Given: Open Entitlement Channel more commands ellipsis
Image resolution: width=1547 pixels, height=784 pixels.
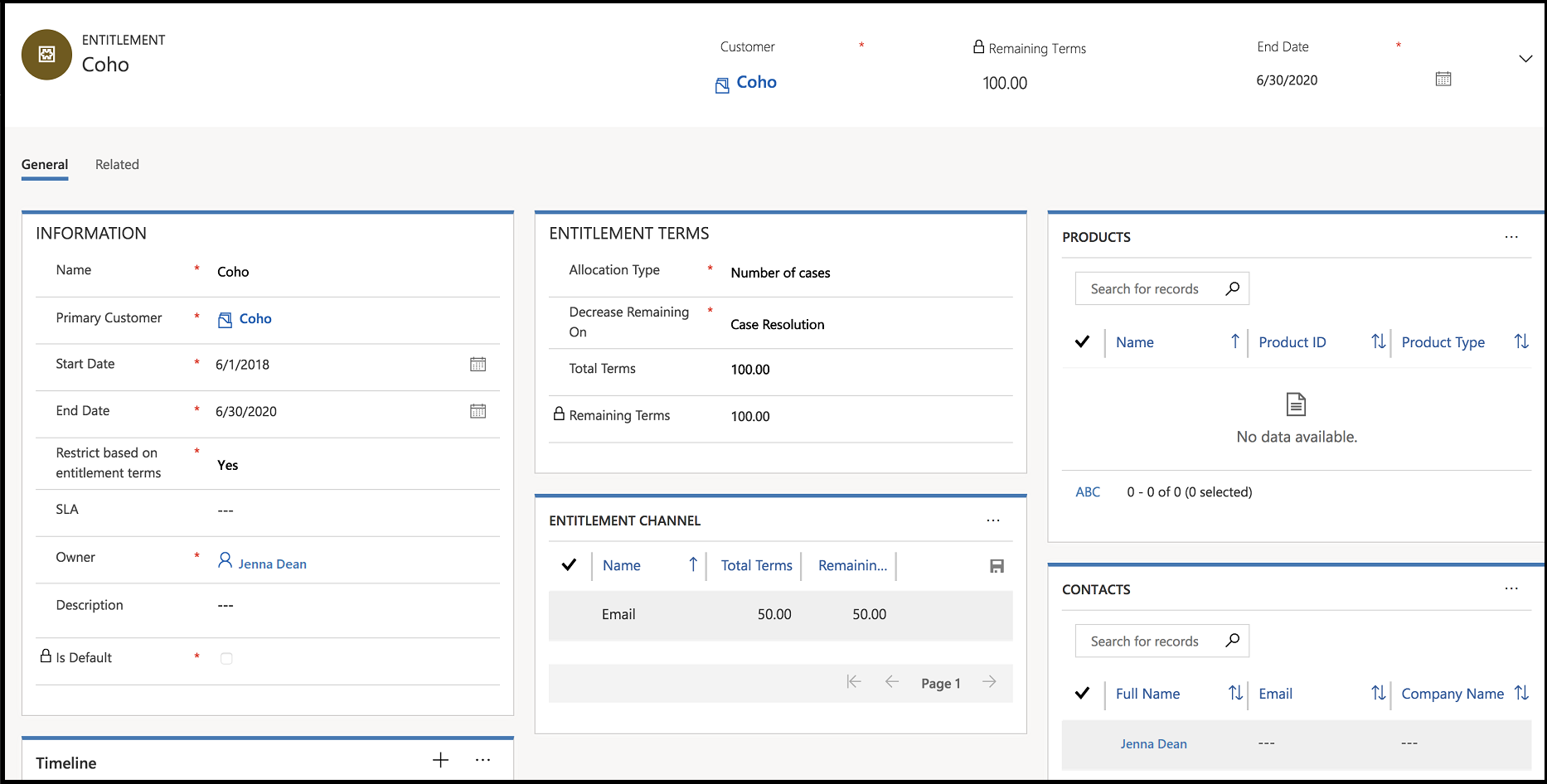Looking at the screenshot, I should pyautogui.click(x=993, y=520).
